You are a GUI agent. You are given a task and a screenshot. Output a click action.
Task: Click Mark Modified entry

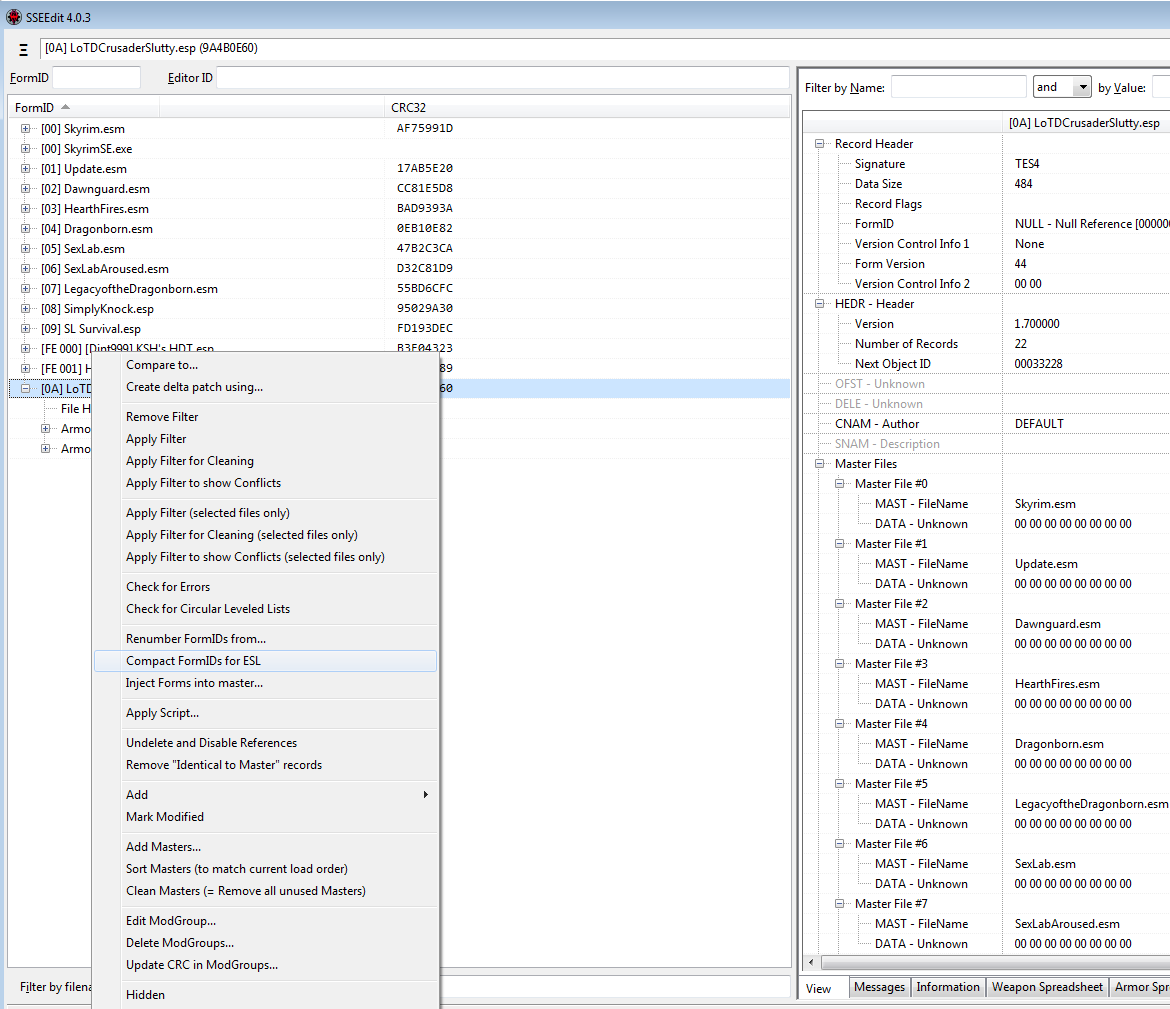pyautogui.click(x=265, y=816)
